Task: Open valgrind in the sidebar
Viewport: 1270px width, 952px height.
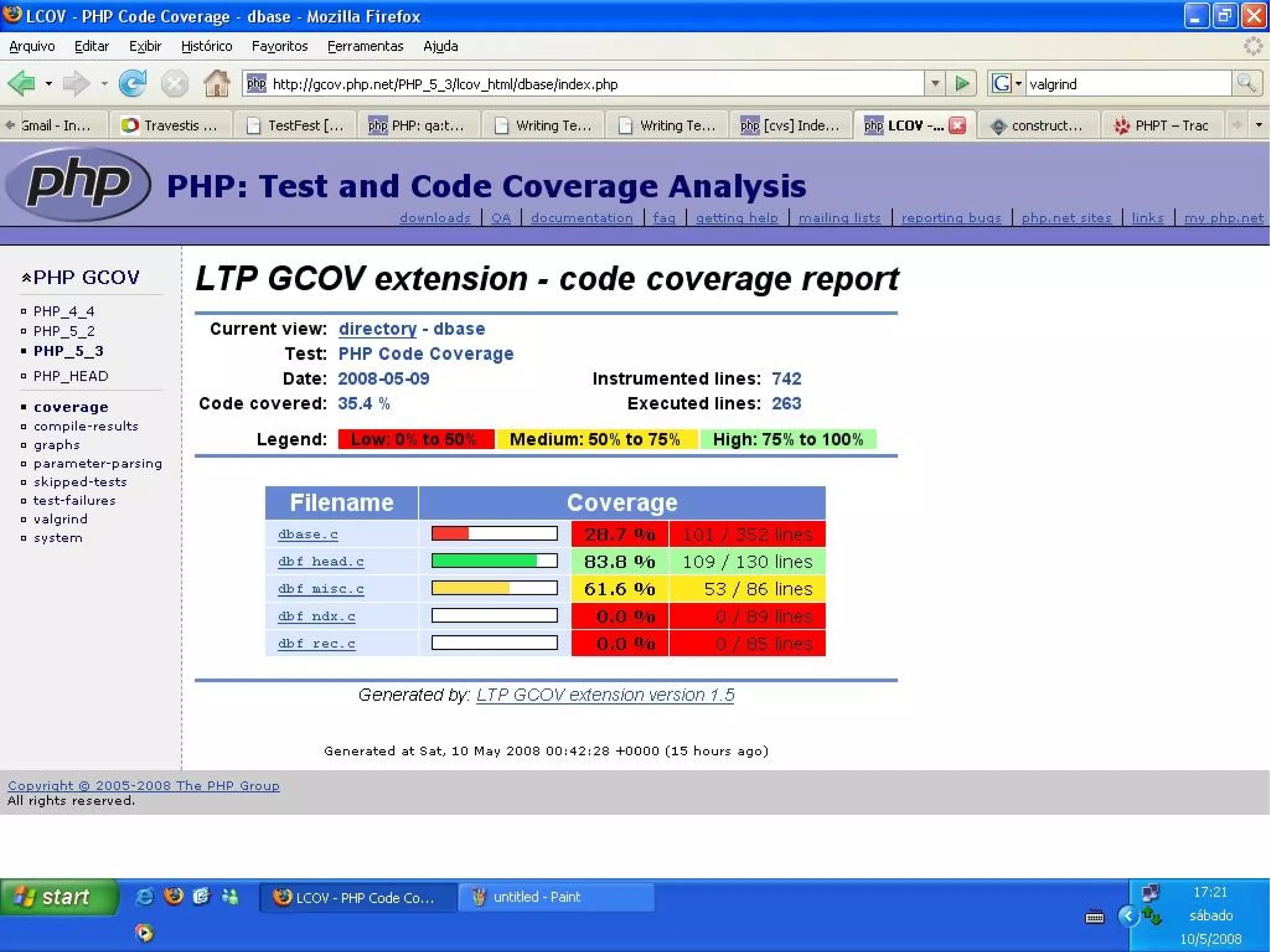Action: (x=60, y=519)
